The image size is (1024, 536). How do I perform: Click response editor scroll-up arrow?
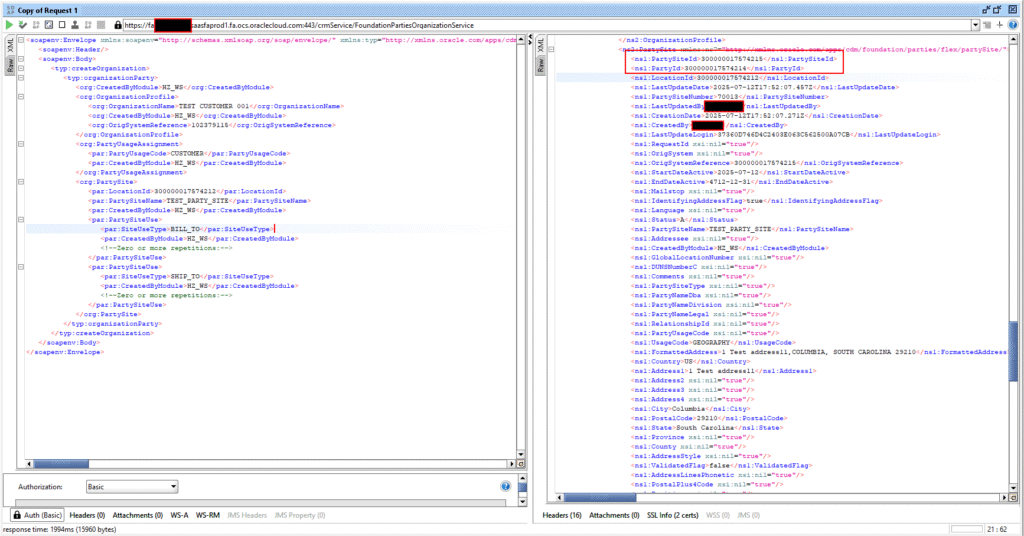click(1013, 40)
